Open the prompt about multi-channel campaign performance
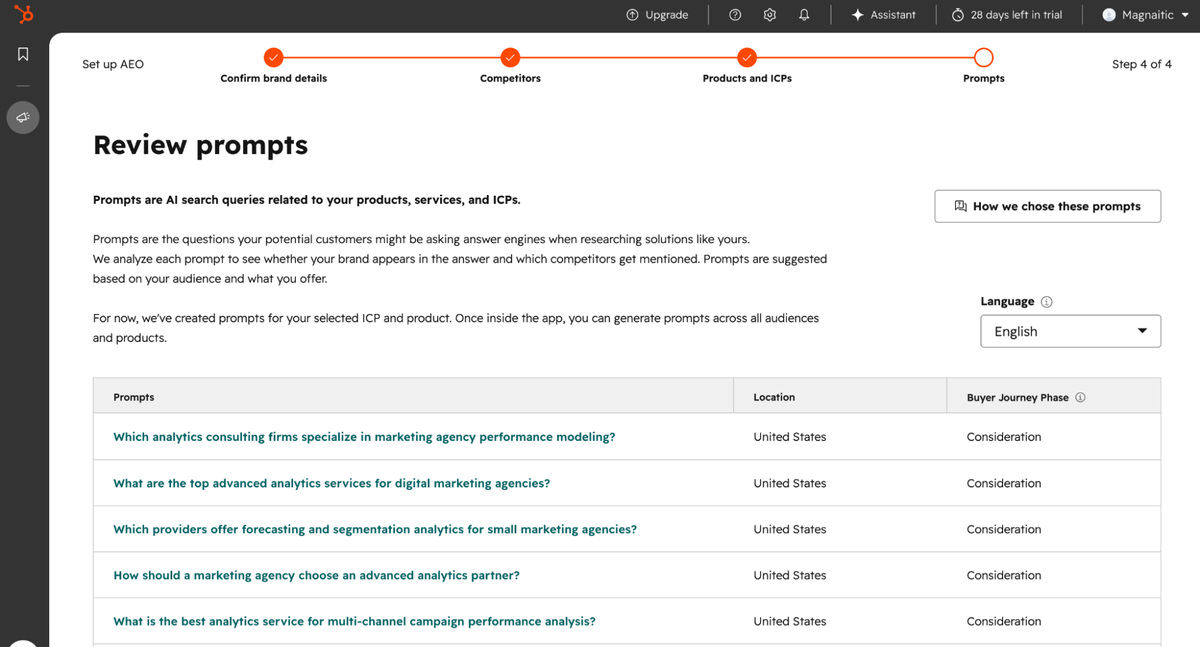This screenshot has height=647, width=1200. [354, 621]
